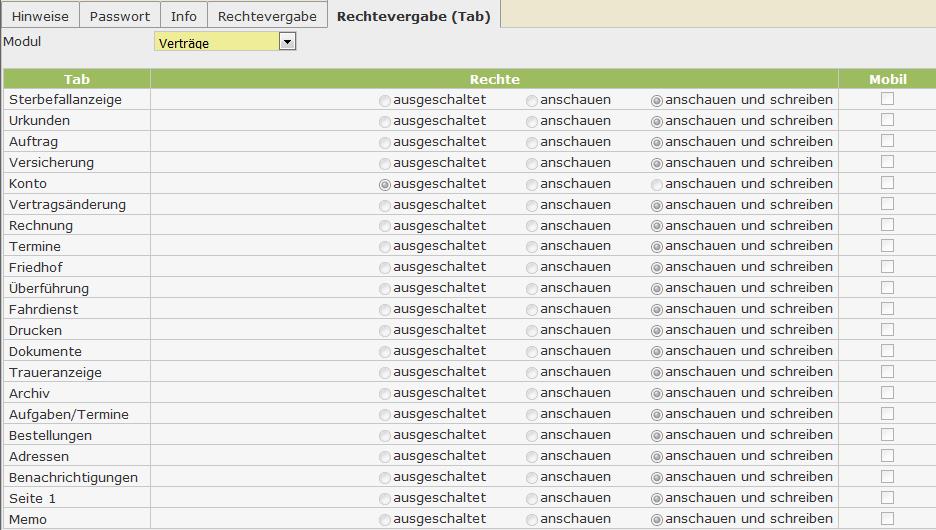
Task: Set Sterbefallanzeige to ausgeschaltet
Action: point(385,100)
